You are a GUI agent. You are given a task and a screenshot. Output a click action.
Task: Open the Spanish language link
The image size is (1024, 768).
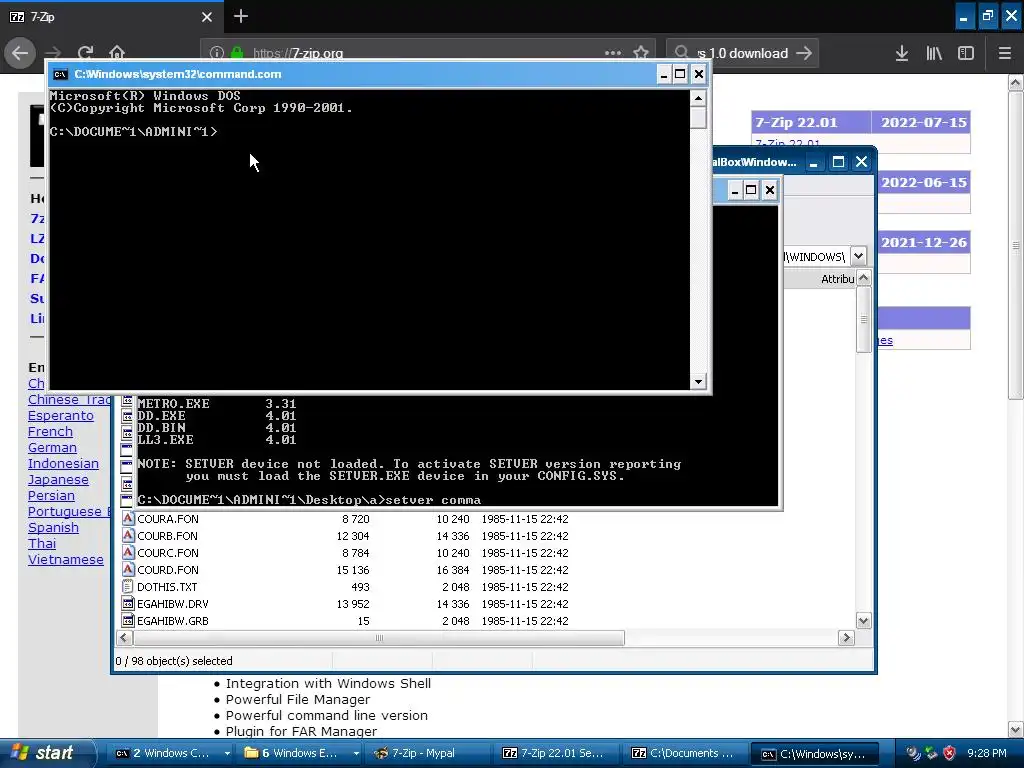54,528
